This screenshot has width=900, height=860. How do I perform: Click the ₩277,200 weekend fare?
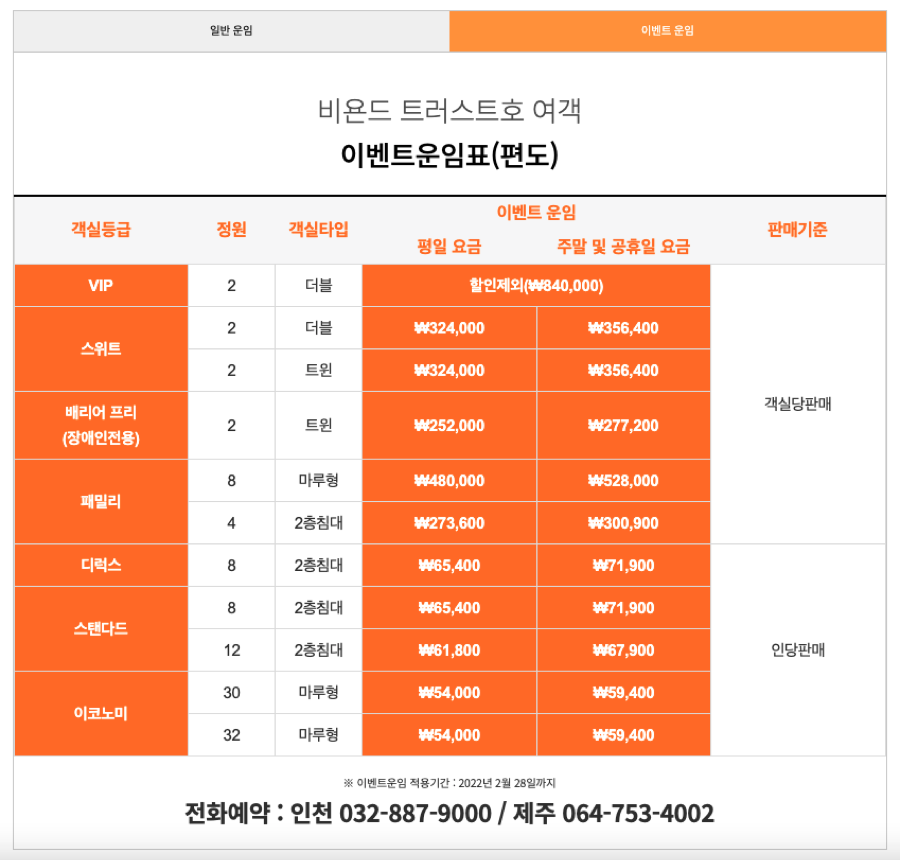click(623, 425)
